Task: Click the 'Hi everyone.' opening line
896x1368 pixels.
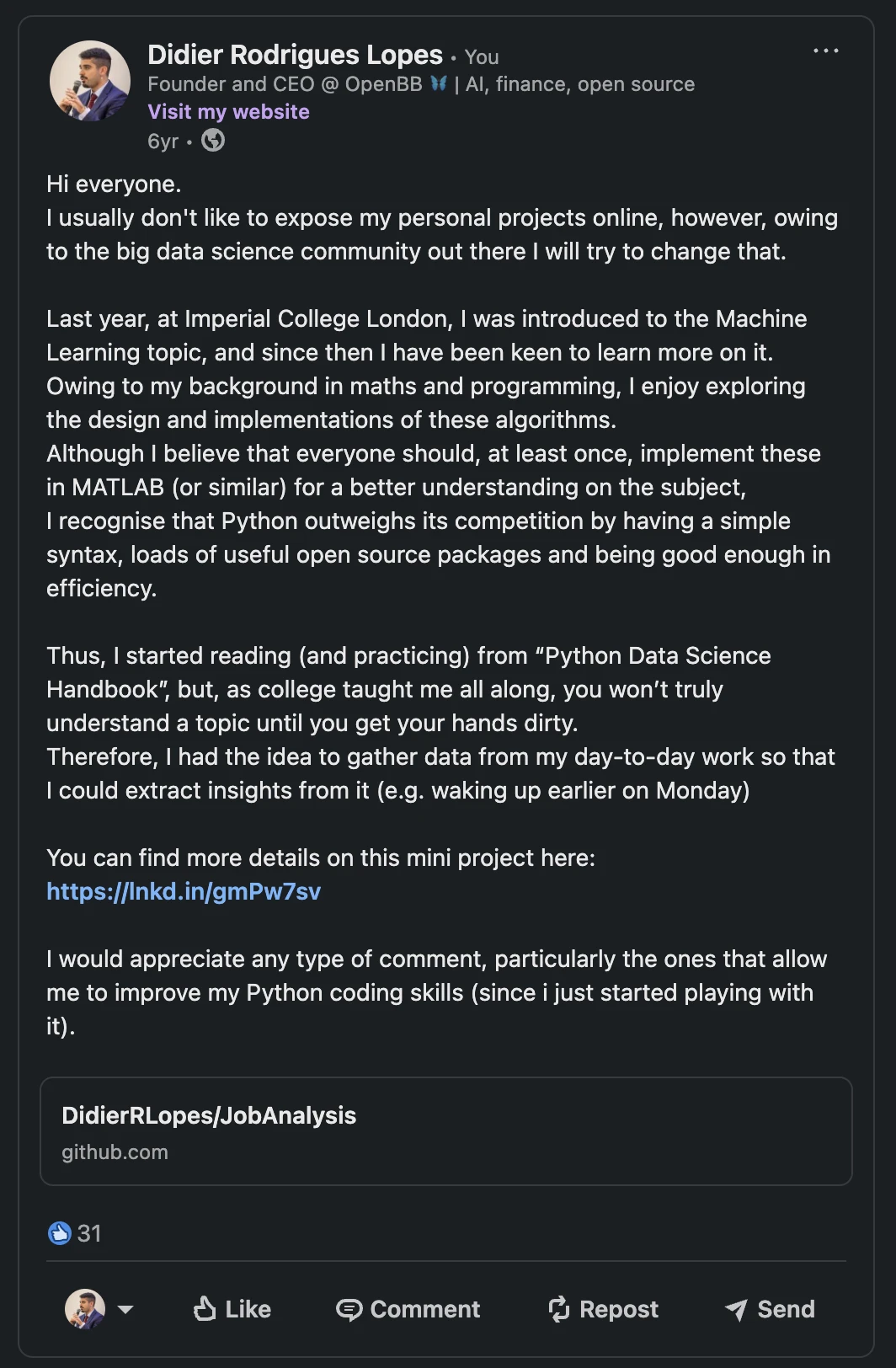Action: [x=114, y=184]
